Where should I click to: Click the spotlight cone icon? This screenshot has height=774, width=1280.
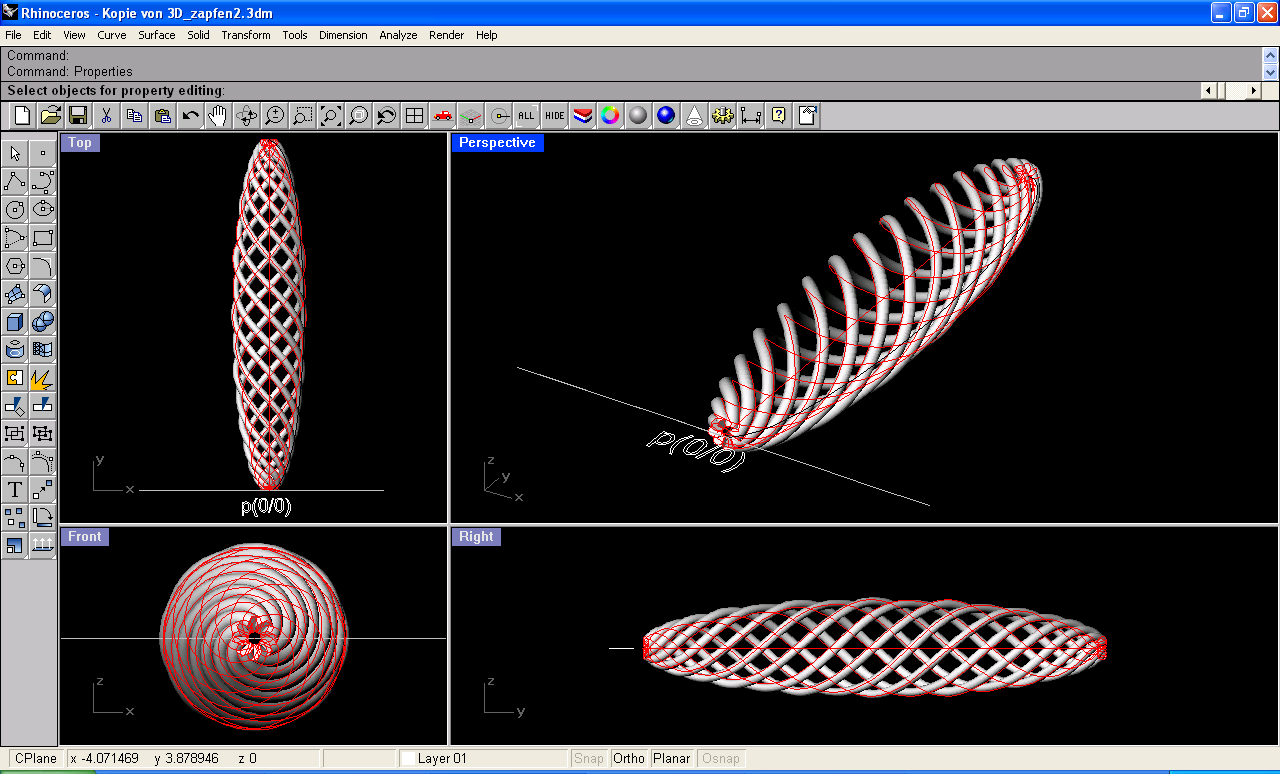click(694, 116)
